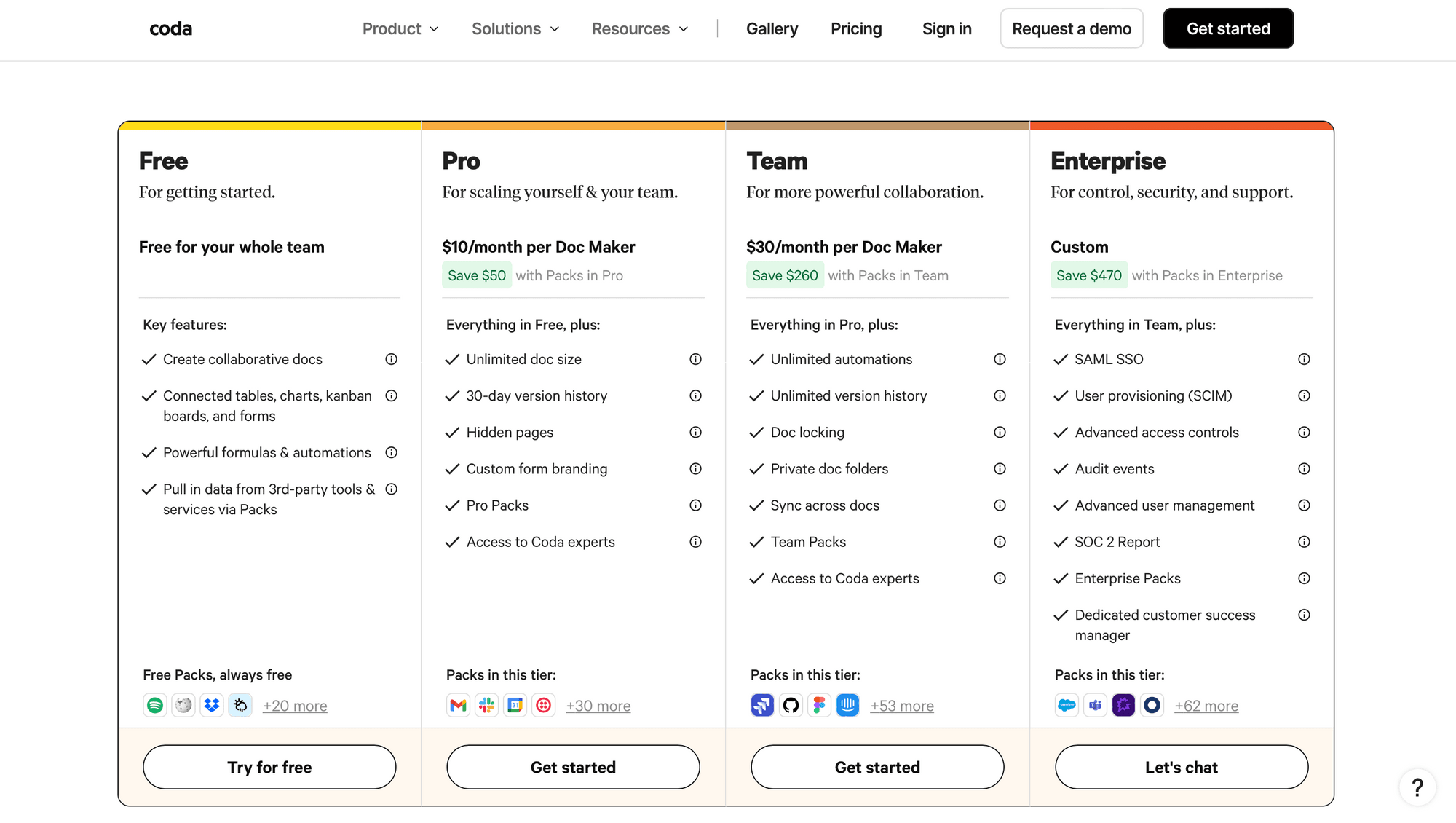The width and height of the screenshot is (1456, 823).
Task: Click info icon for Unlimited version history
Action: click(x=1000, y=395)
